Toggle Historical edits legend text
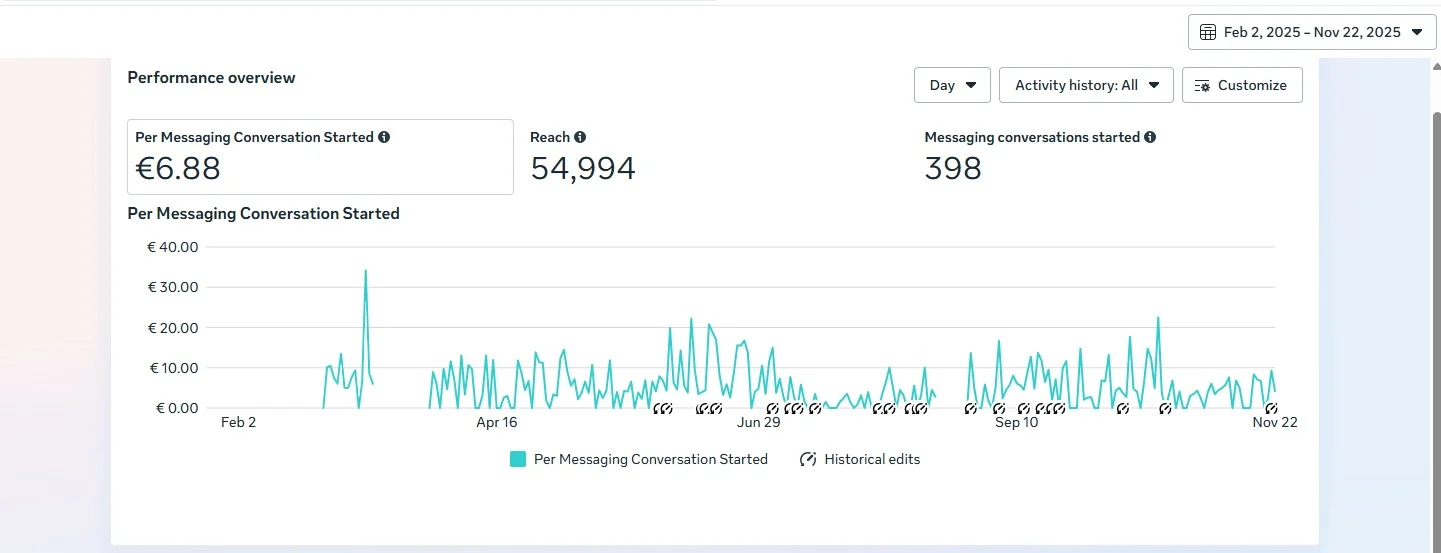 click(x=872, y=459)
